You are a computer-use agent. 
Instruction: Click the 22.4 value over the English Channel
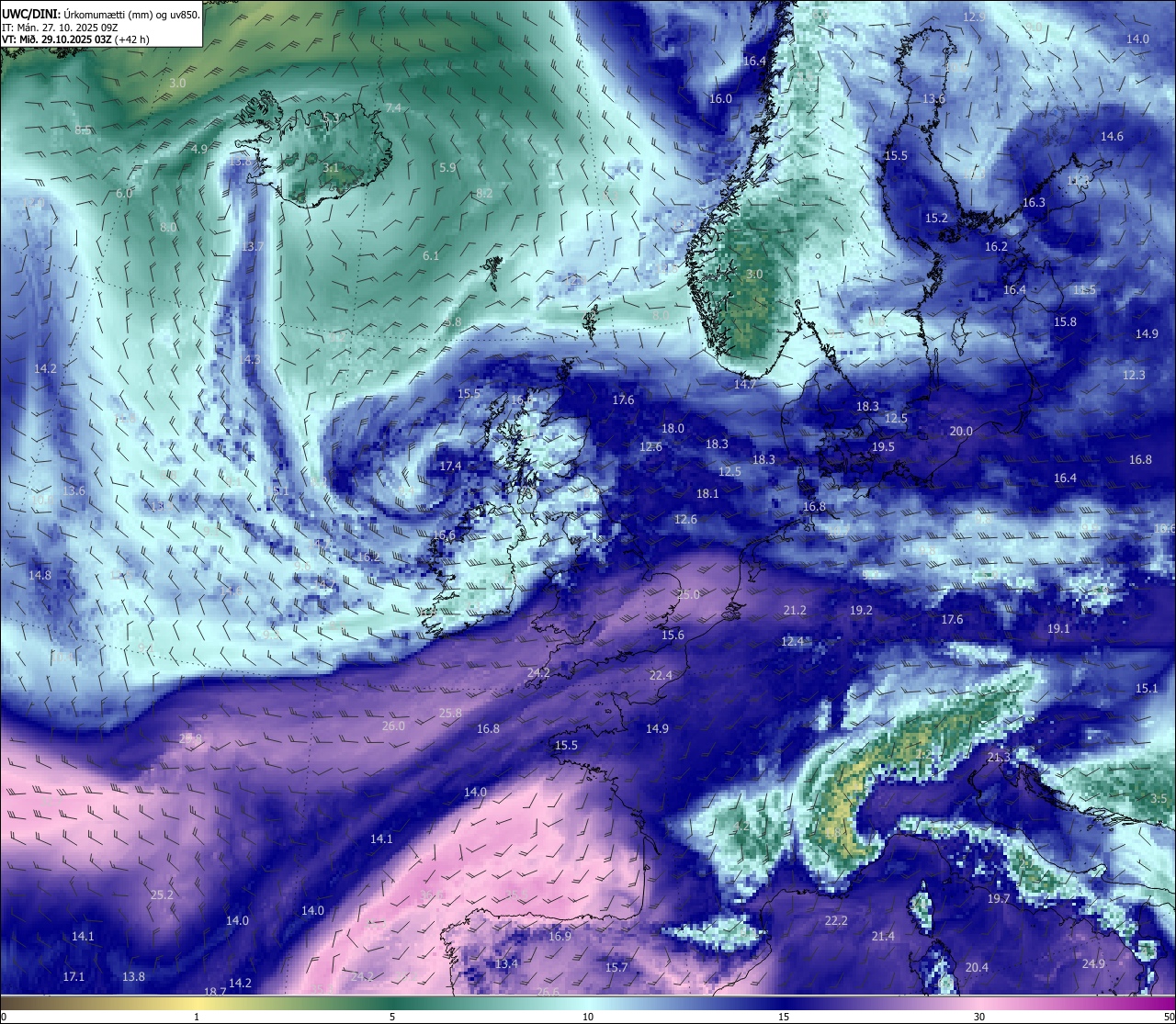coord(661,676)
